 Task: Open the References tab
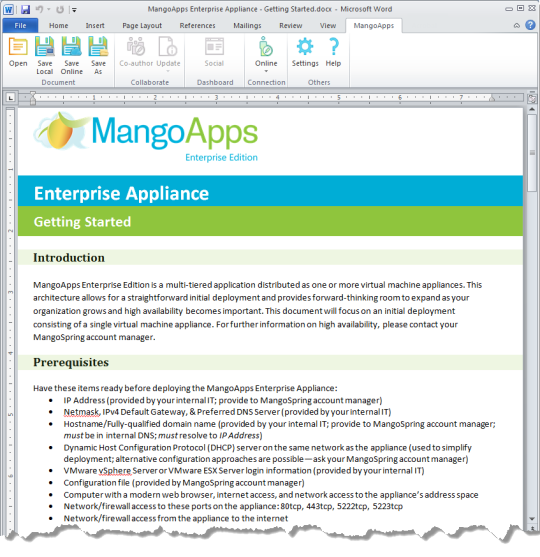click(198, 26)
